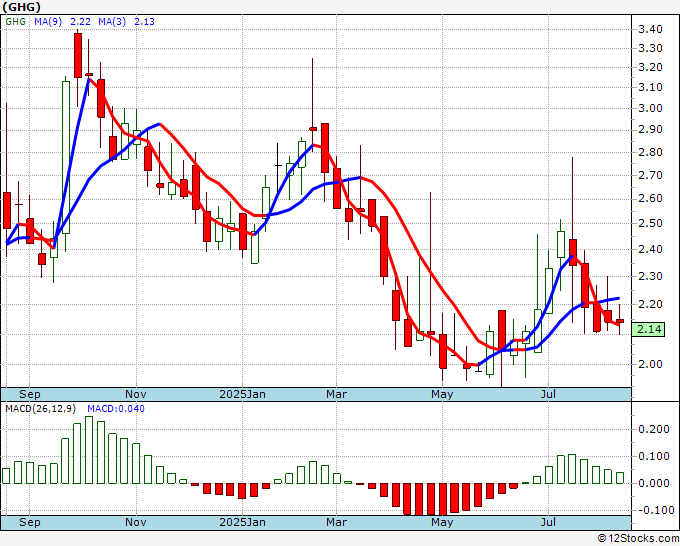Screen dimensions: 680x546
Task: Click the 0.100 MACD axis label
Action: [654, 456]
